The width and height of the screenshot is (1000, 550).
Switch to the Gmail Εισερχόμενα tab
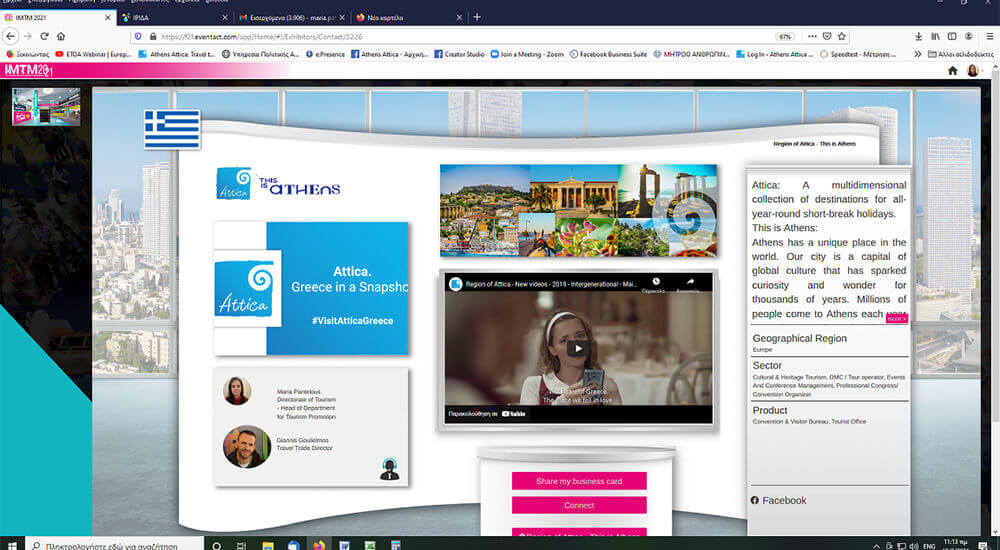click(292, 17)
